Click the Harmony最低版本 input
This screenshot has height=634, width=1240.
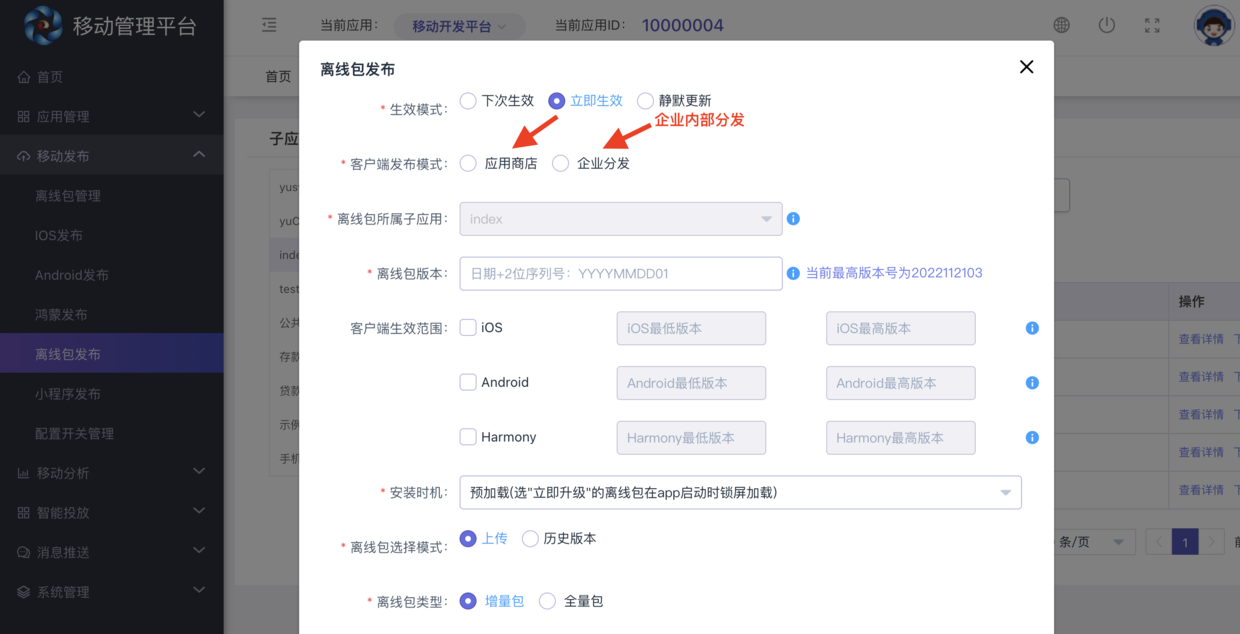pos(691,438)
